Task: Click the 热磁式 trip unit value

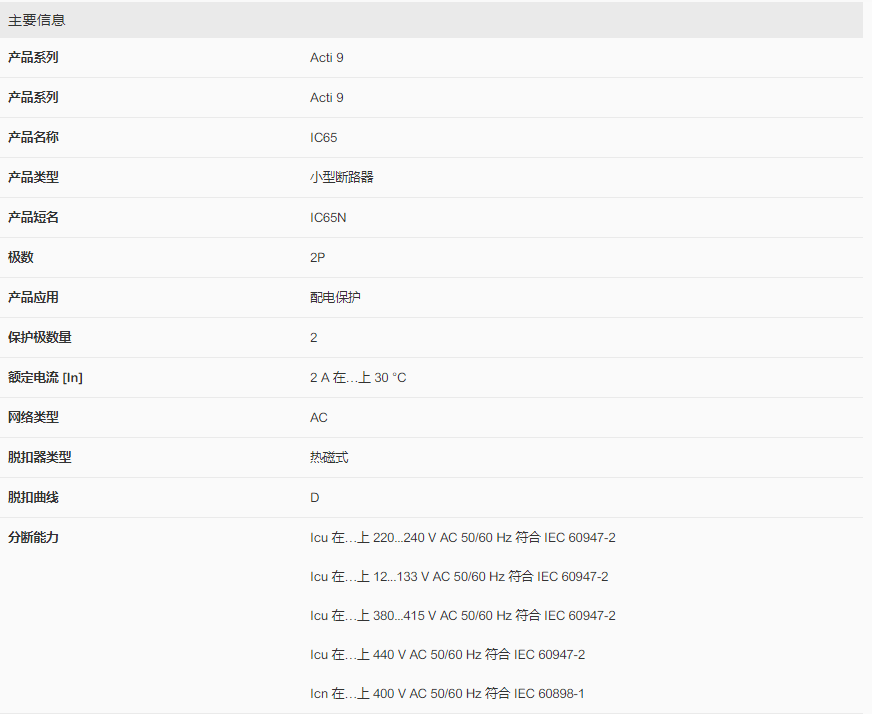Action: point(329,458)
